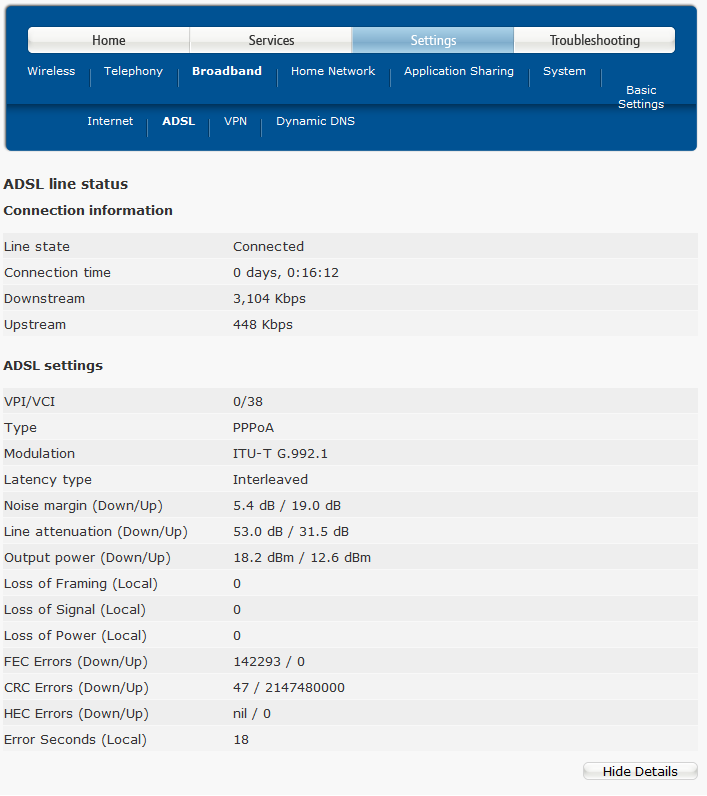The width and height of the screenshot is (707, 796).
Task: Navigate to Telephony settings
Action: pos(133,72)
